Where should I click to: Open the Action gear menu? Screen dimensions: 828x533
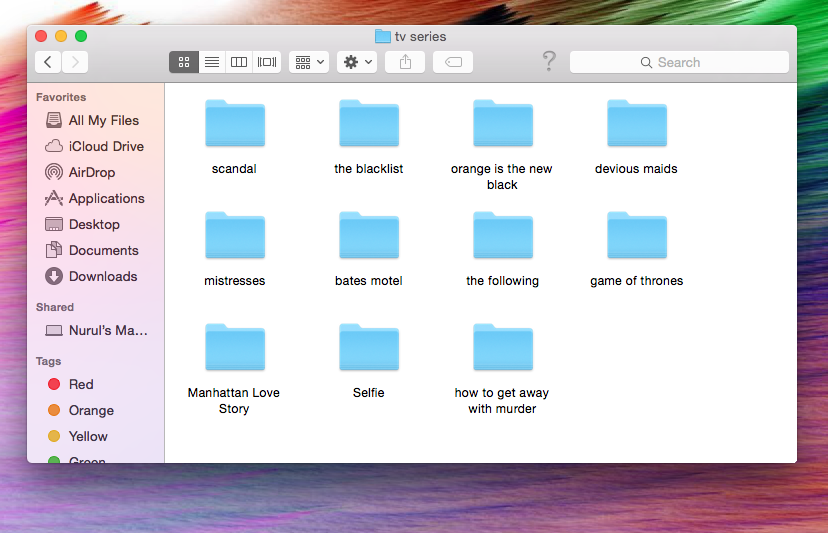pyautogui.click(x=357, y=62)
